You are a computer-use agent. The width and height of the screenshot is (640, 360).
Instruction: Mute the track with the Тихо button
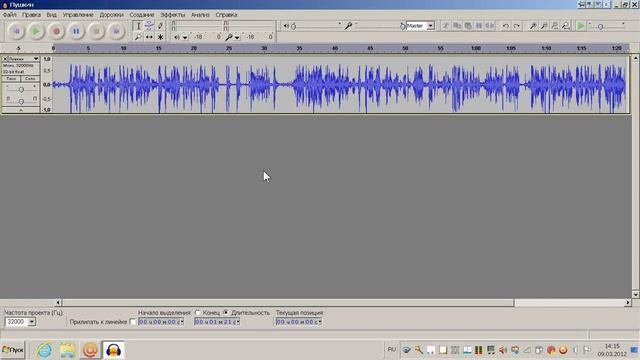11,78
